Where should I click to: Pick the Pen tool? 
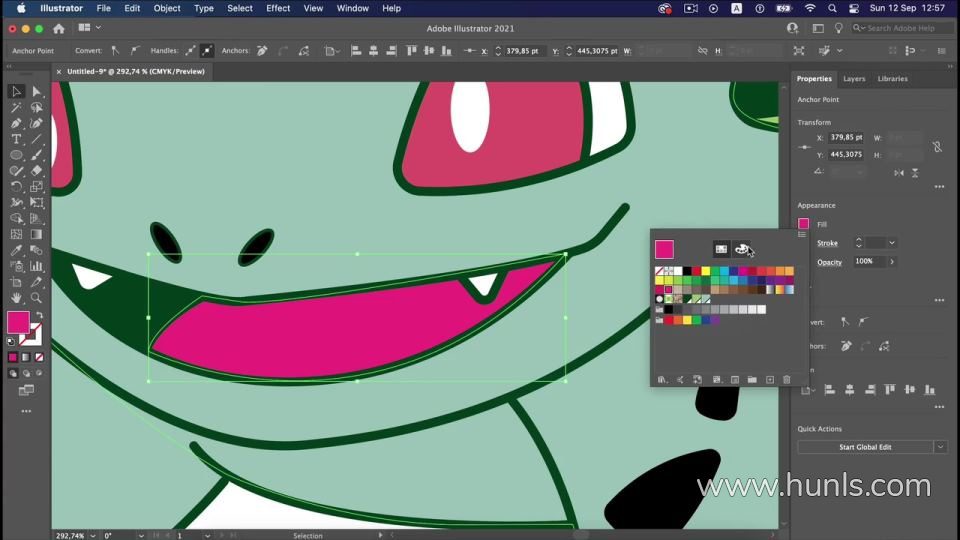(x=17, y=123)
